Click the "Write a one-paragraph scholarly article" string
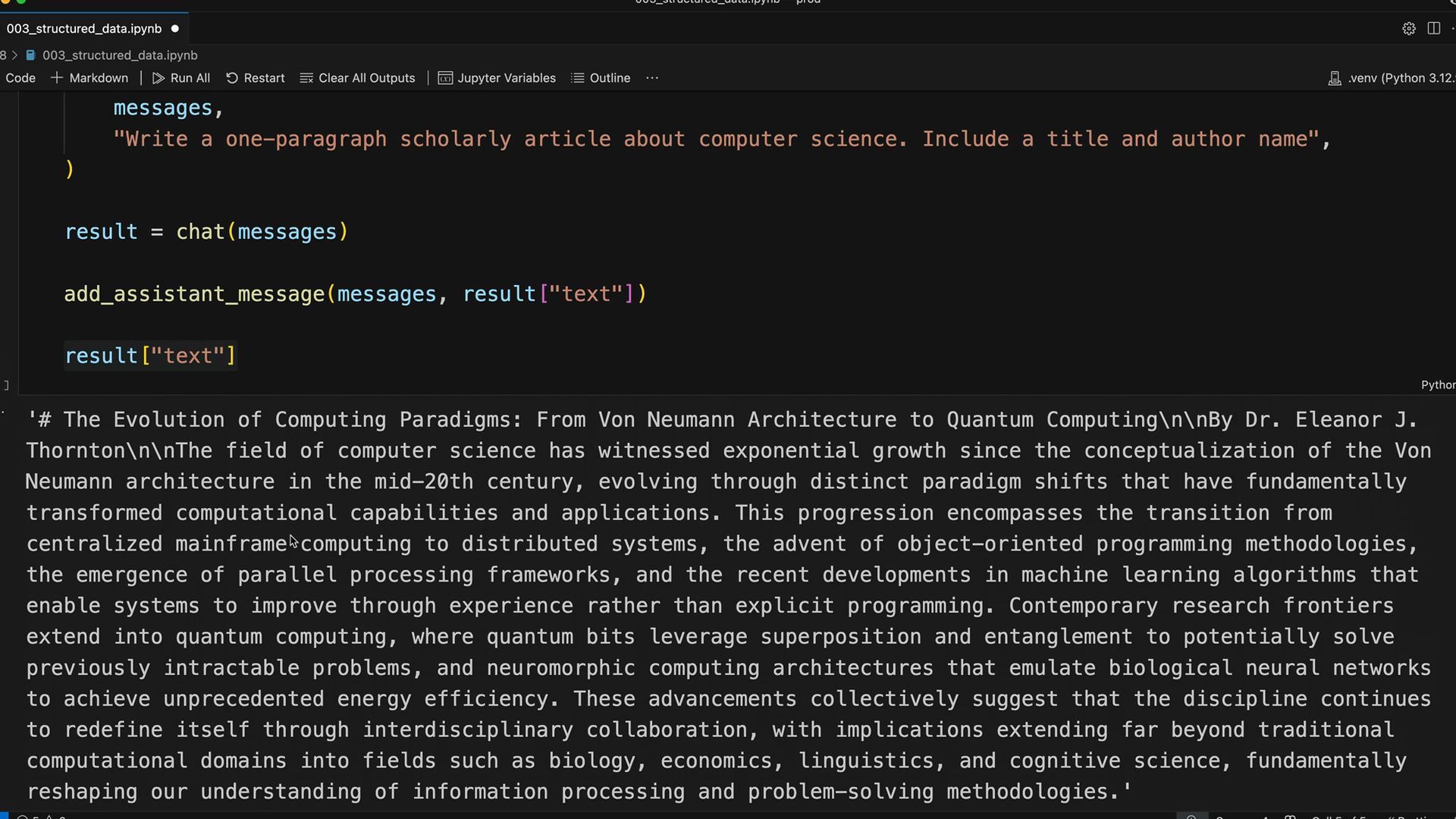The image size is (1456, 819). click(x=722, y=140)
